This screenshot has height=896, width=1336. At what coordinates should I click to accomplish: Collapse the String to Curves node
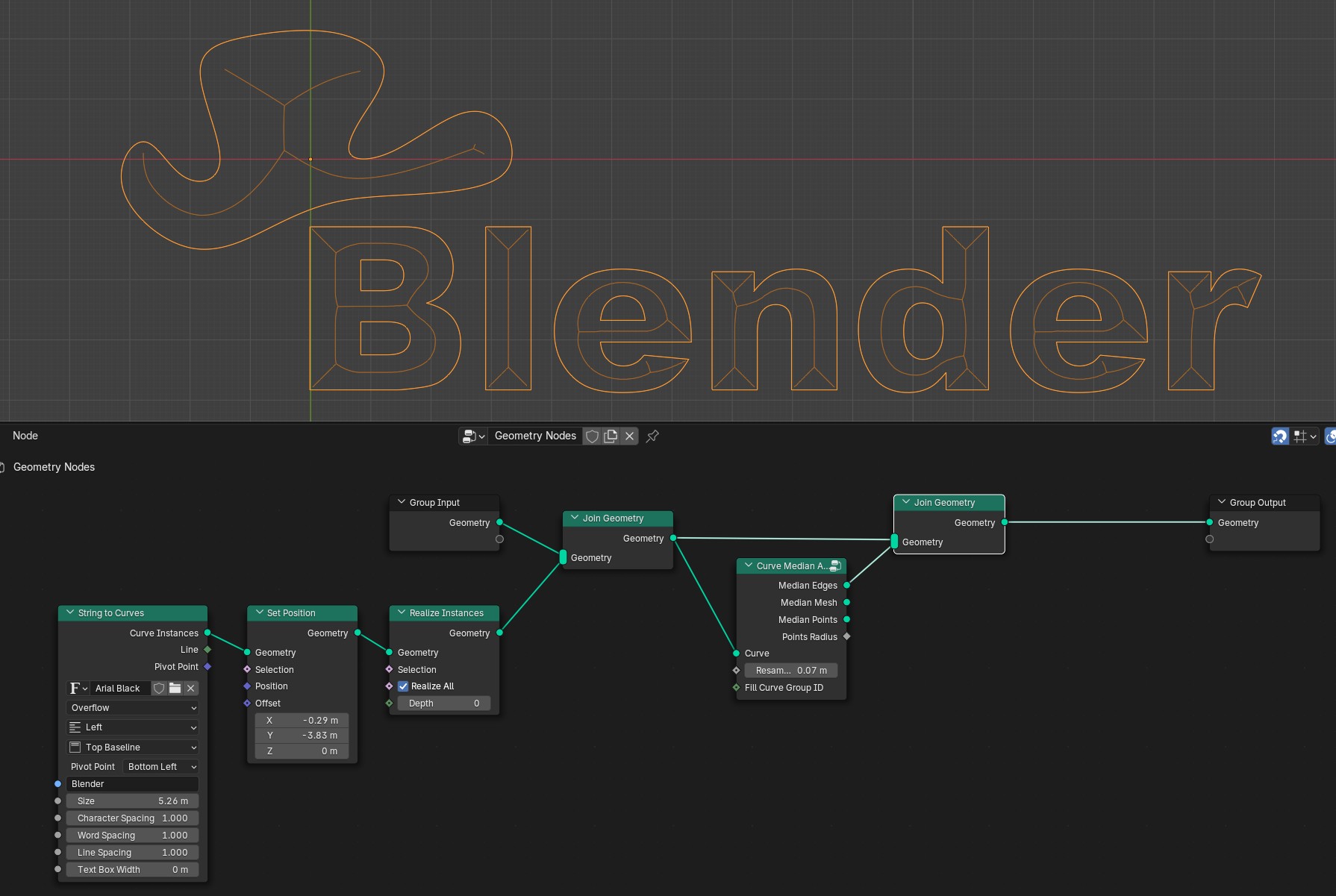click(70, 613)
